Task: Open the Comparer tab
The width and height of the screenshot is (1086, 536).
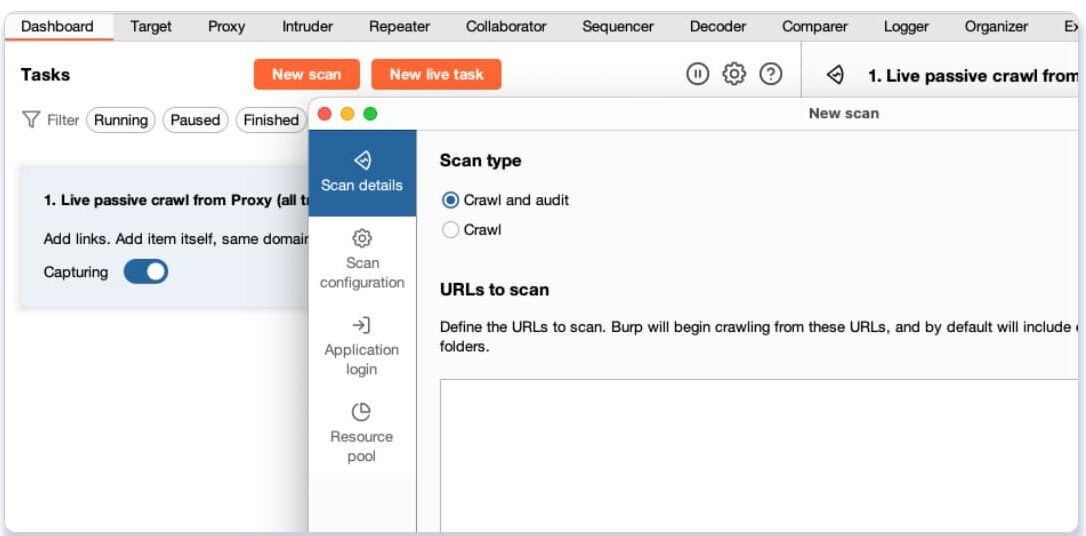Action: pos(814,26)
